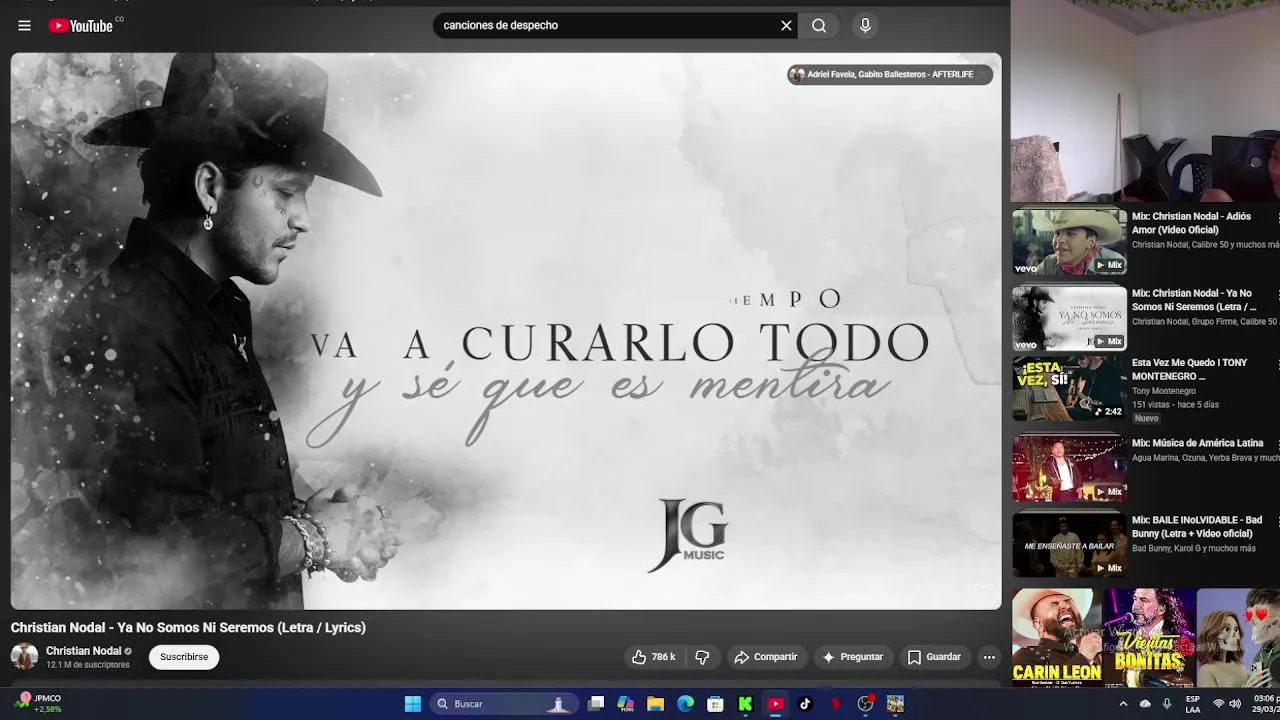
Task: Open the Christian Nodal channel name link
Action: point(83,651)
